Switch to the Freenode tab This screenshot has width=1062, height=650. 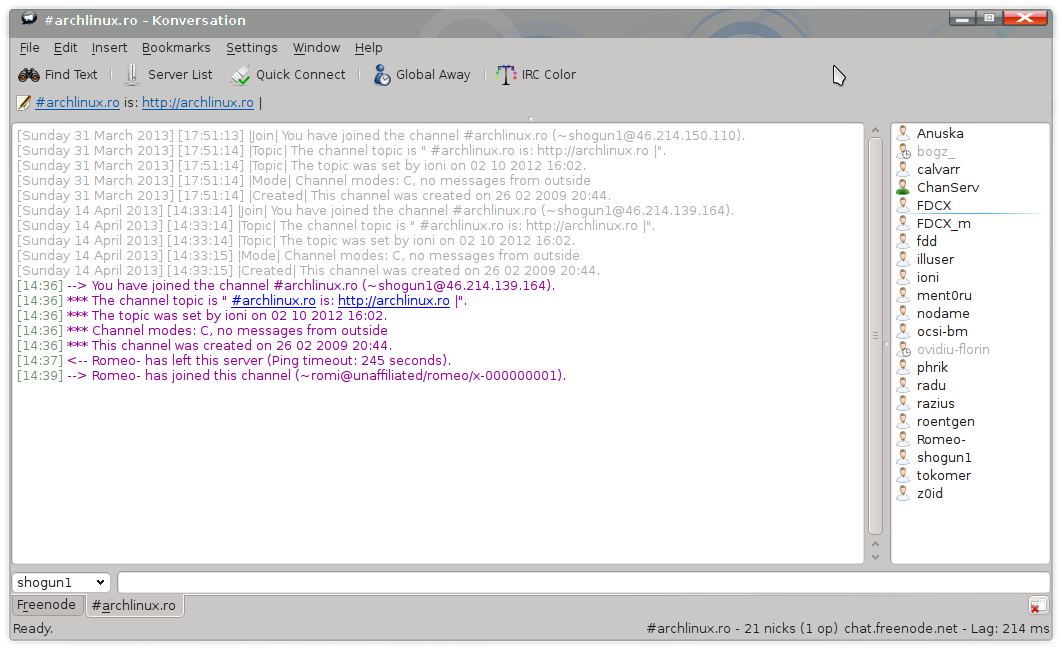pyautogui.click(x=46, y=605)
